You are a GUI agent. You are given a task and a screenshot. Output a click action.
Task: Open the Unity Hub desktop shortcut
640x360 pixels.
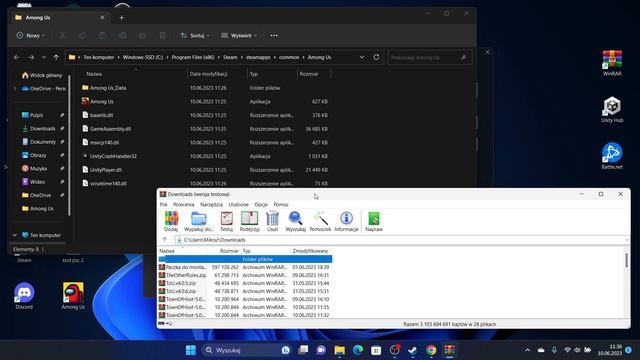pos(612,109)
